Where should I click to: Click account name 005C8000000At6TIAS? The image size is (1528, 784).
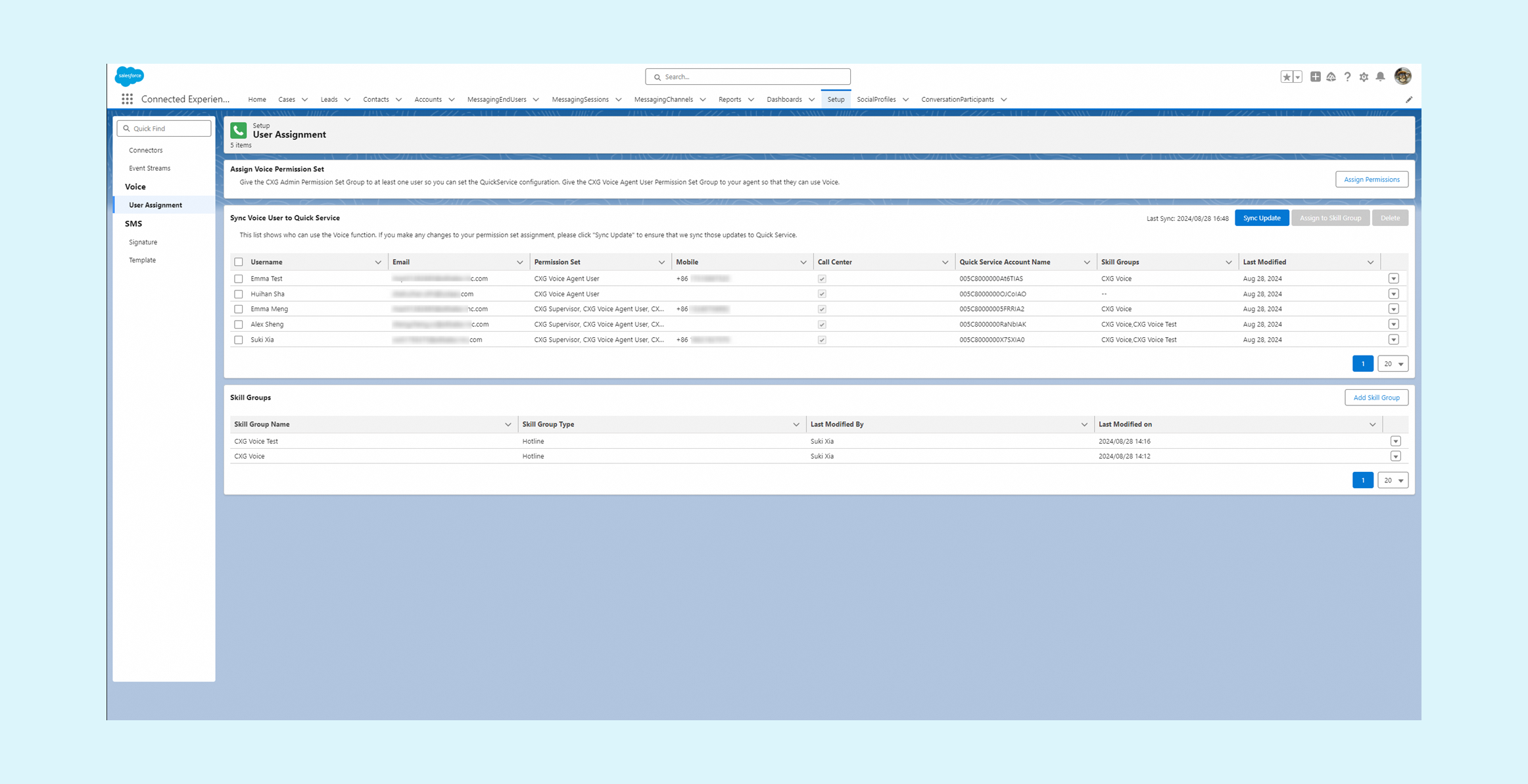click(x=991, y=279)
